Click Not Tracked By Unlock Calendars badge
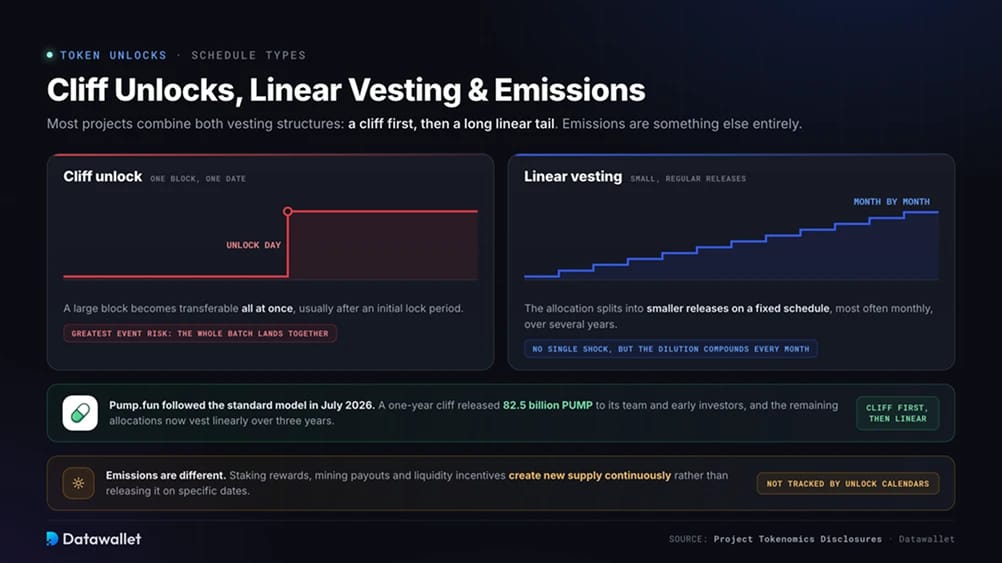 tap(848, 484)
